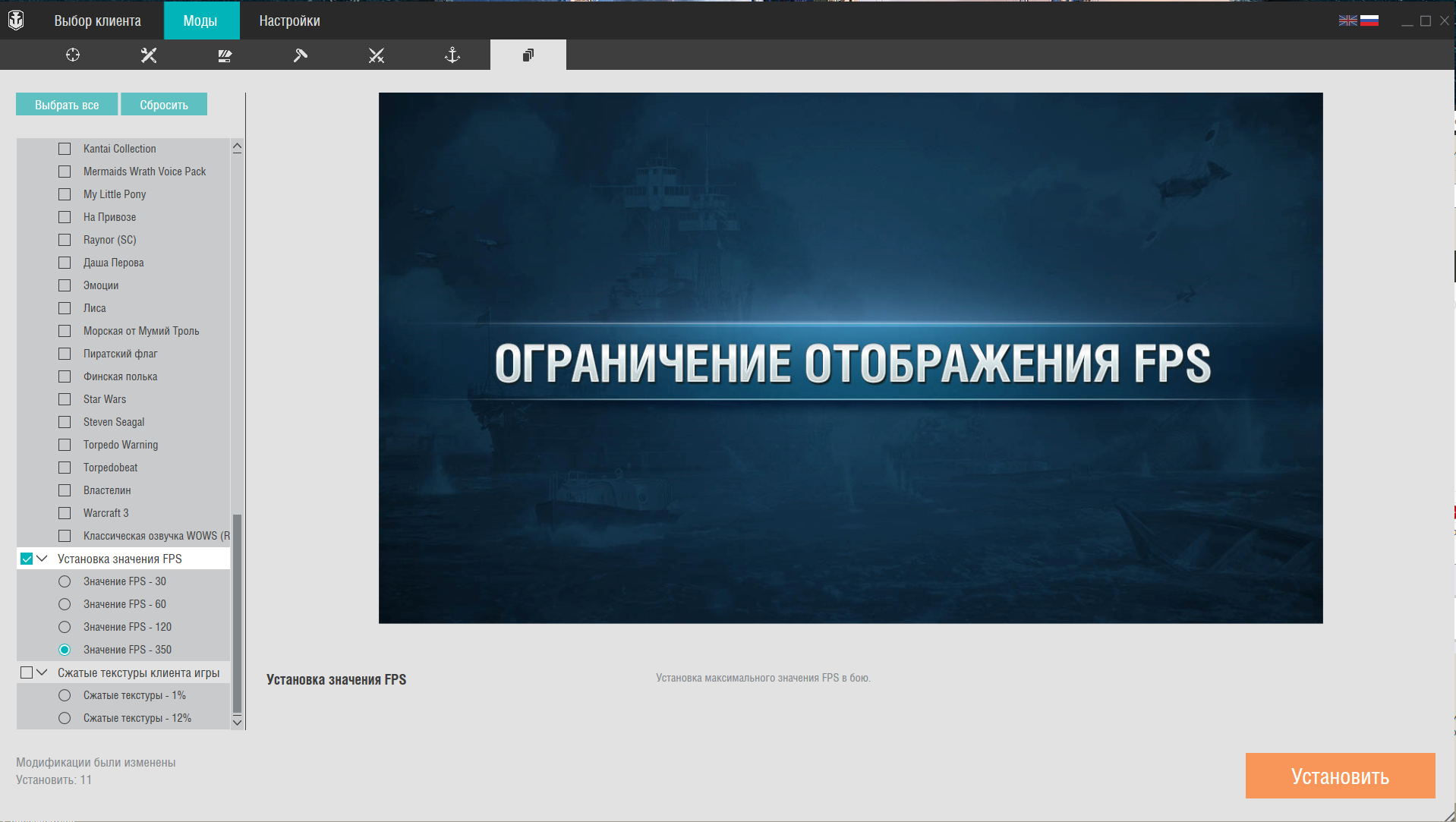Select the Значение FPS - 60 radio button
This screenshot has width=1456, height=822.
click(x=65, y=604)
